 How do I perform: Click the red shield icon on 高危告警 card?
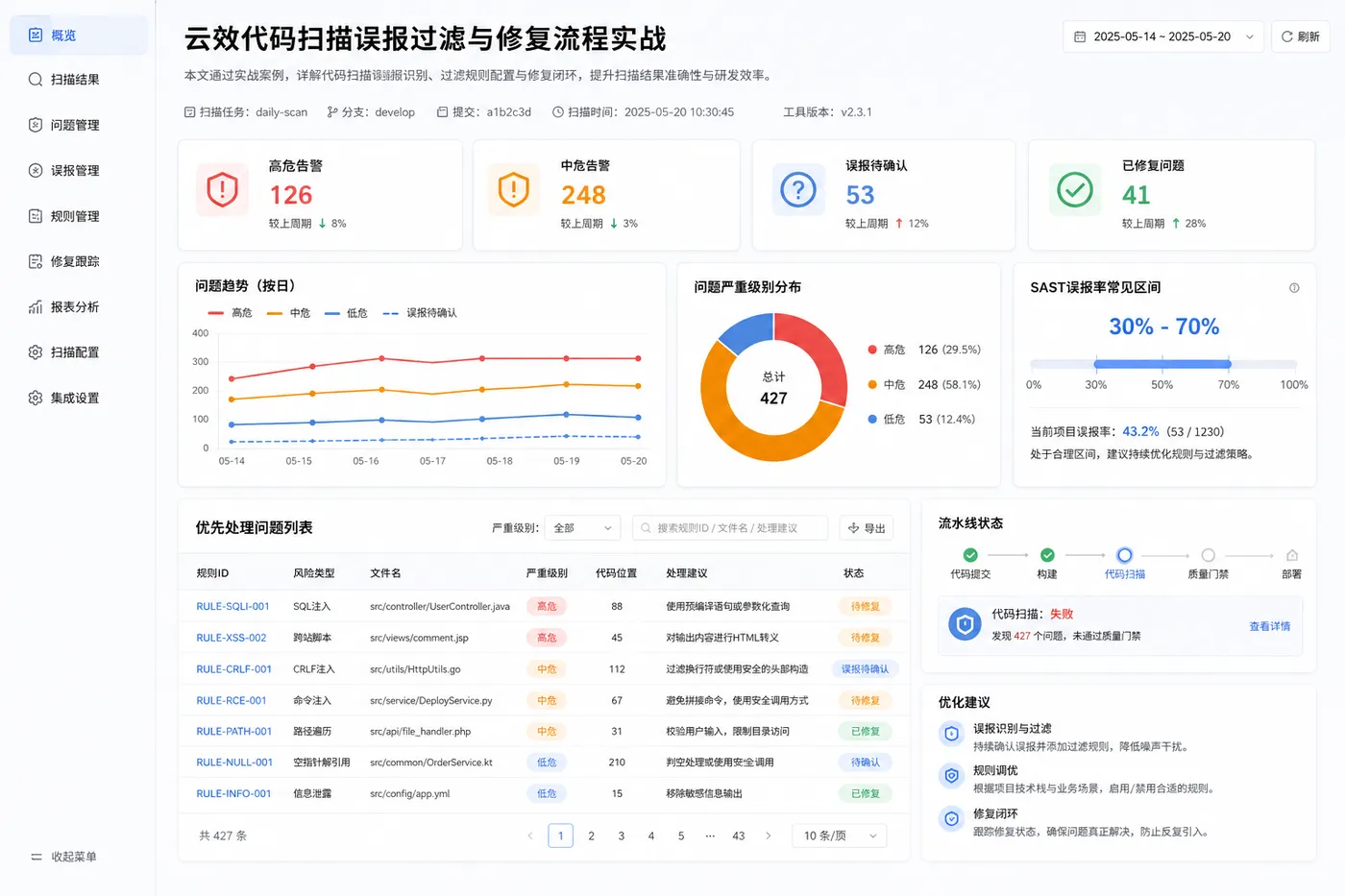222,189
